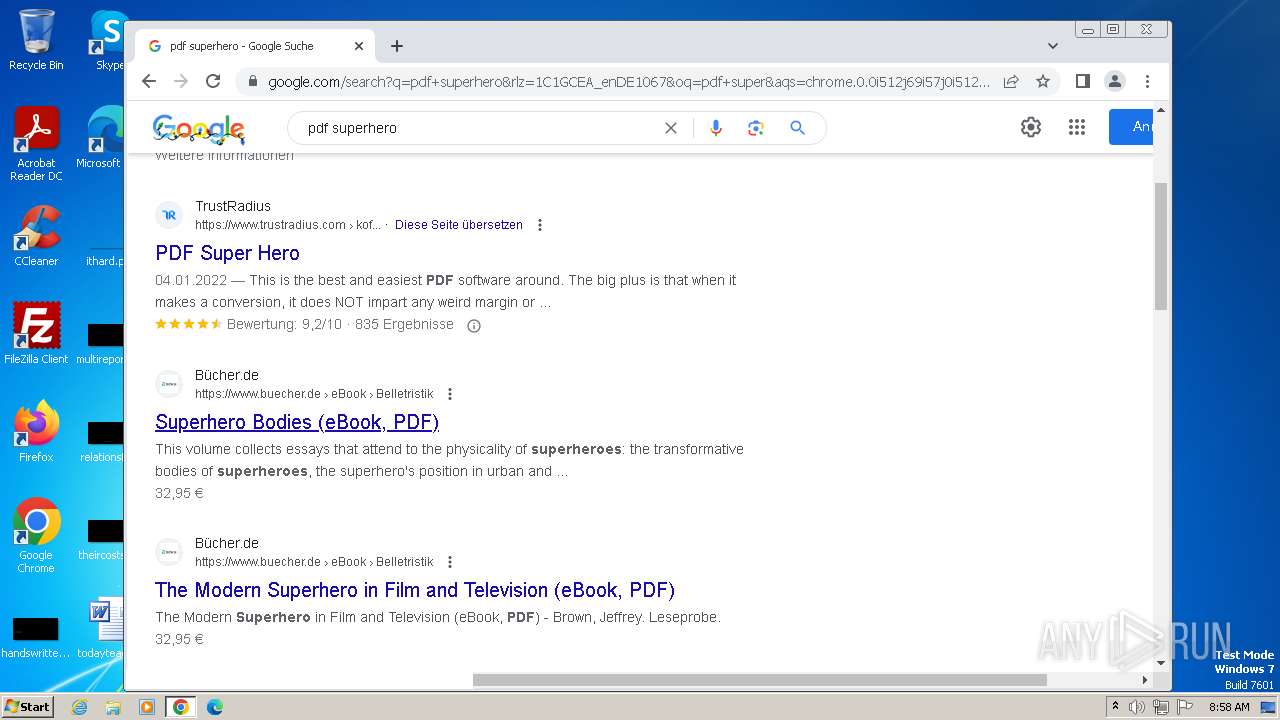The height and width of the screenshot is (720, 1280).
Task: Click horizontal scrollbar at page bottom
Action: pyautogui.click(x=760, y=680)
